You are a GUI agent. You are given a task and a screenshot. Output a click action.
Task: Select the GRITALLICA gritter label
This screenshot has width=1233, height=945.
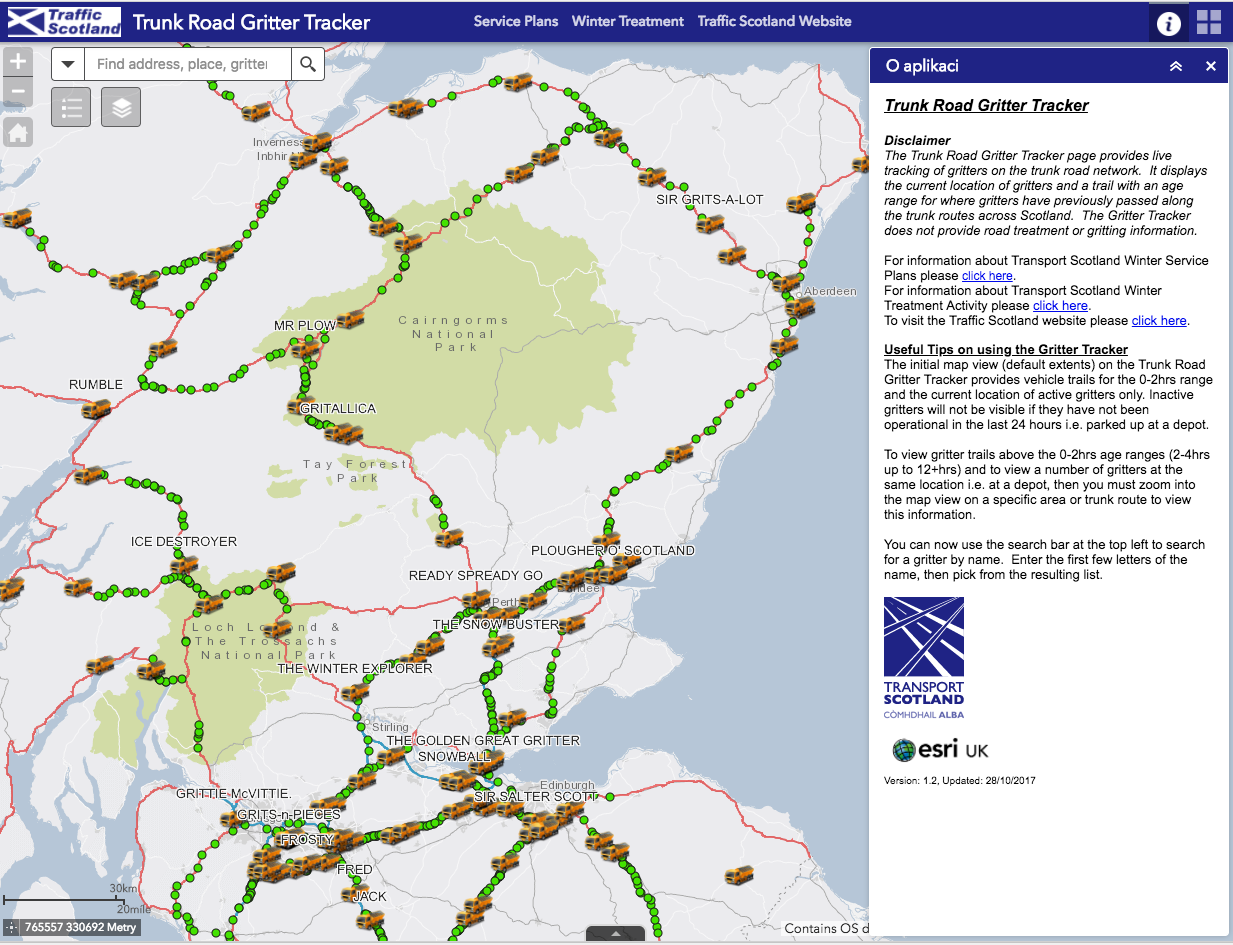338,409
